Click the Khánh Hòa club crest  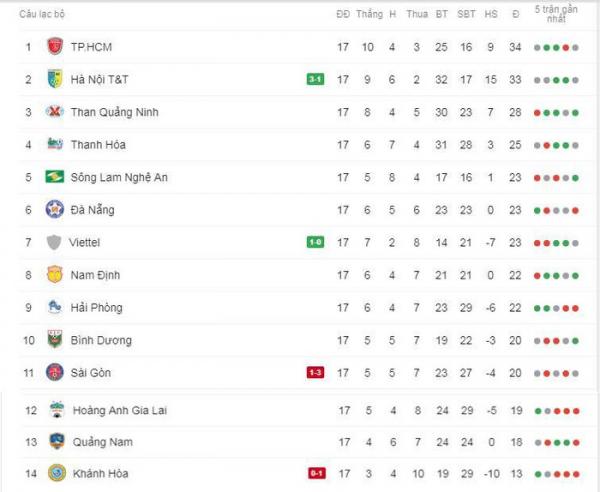54,473
